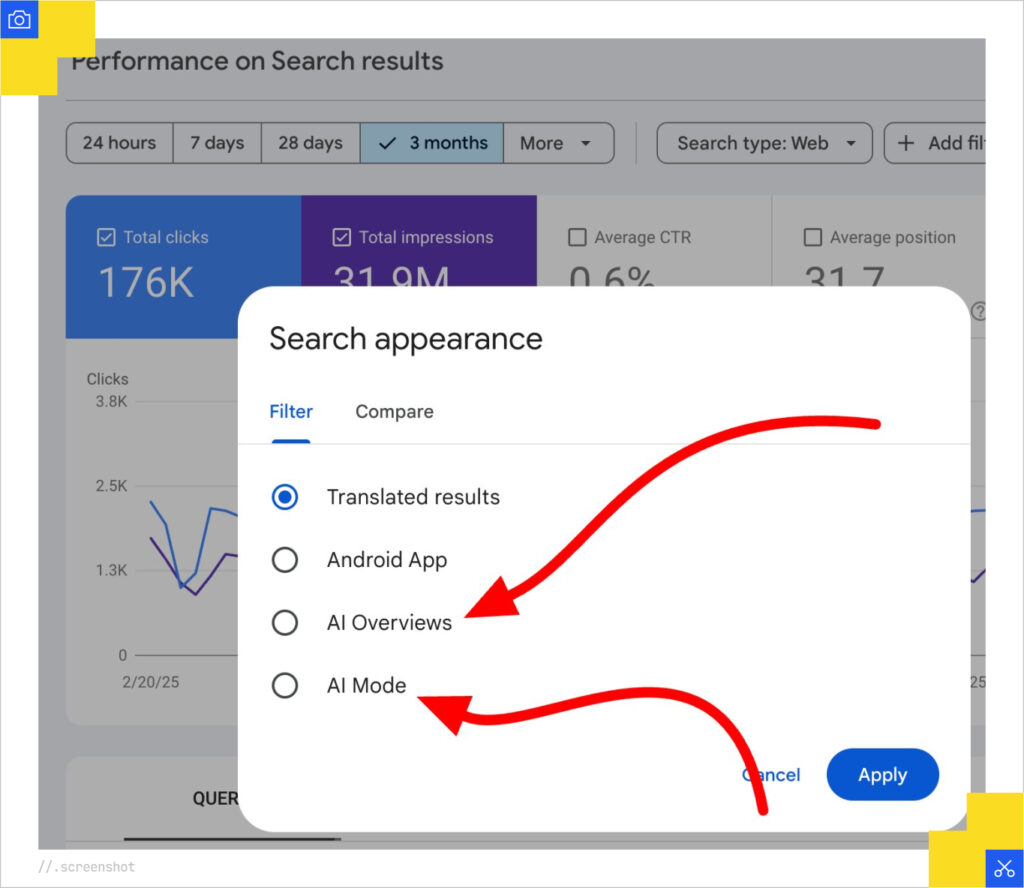This screenshot has height=888, width=1024.
Task: Expand the Search type: Web dropdown
Action: point(764,143)
